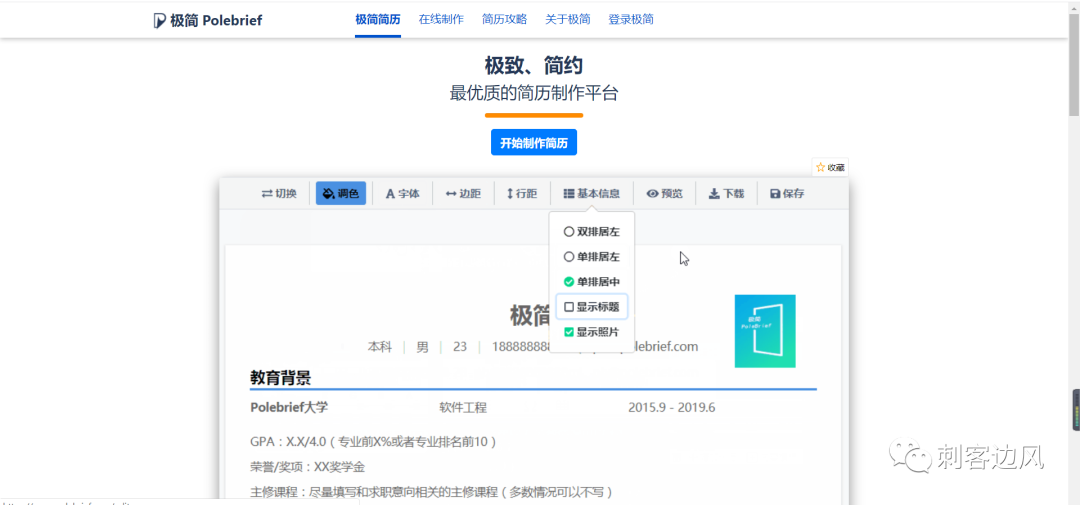Click the dark side widget on right edge

1075,411
